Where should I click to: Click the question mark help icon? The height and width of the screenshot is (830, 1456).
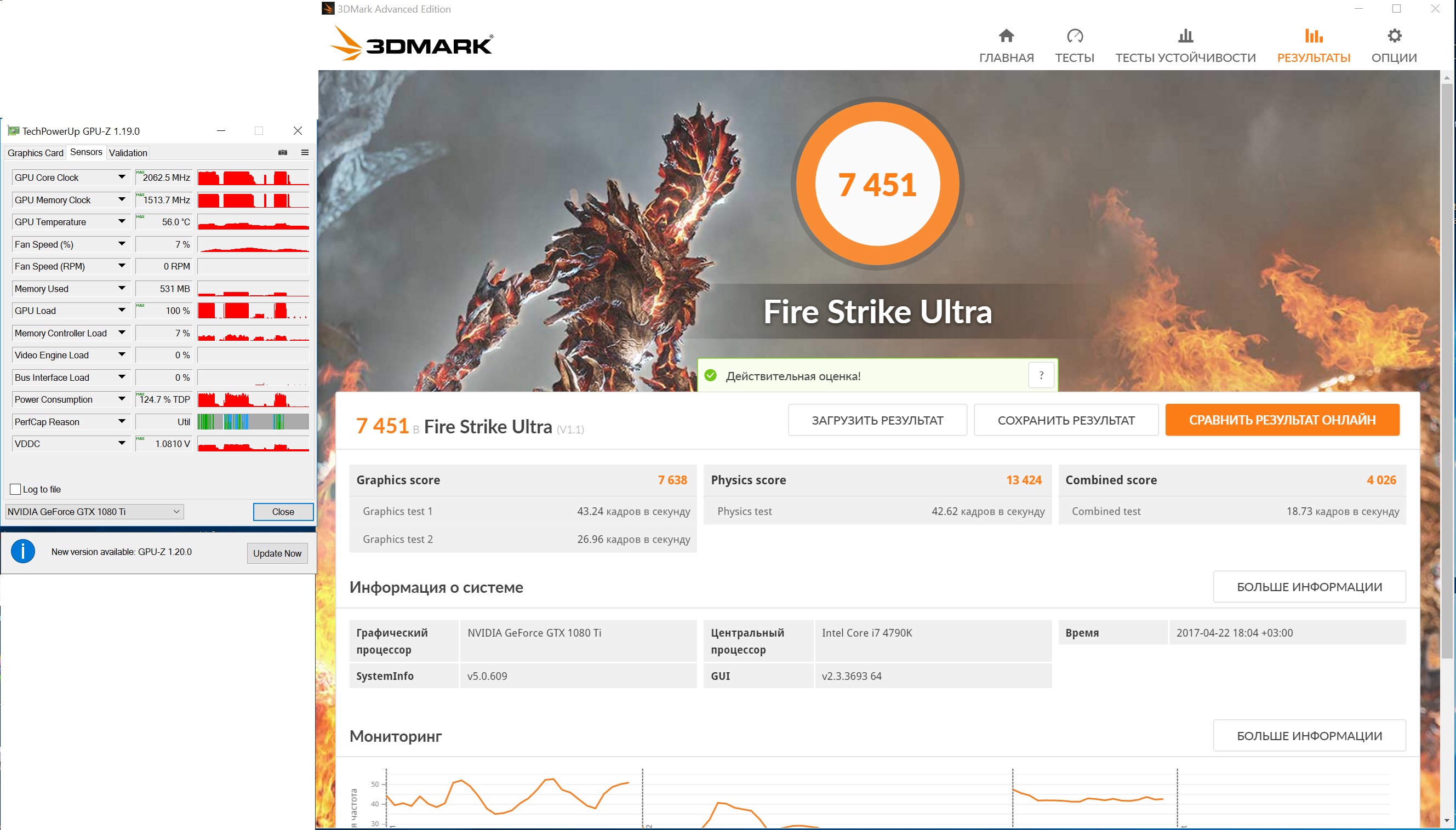[1041, 375]
